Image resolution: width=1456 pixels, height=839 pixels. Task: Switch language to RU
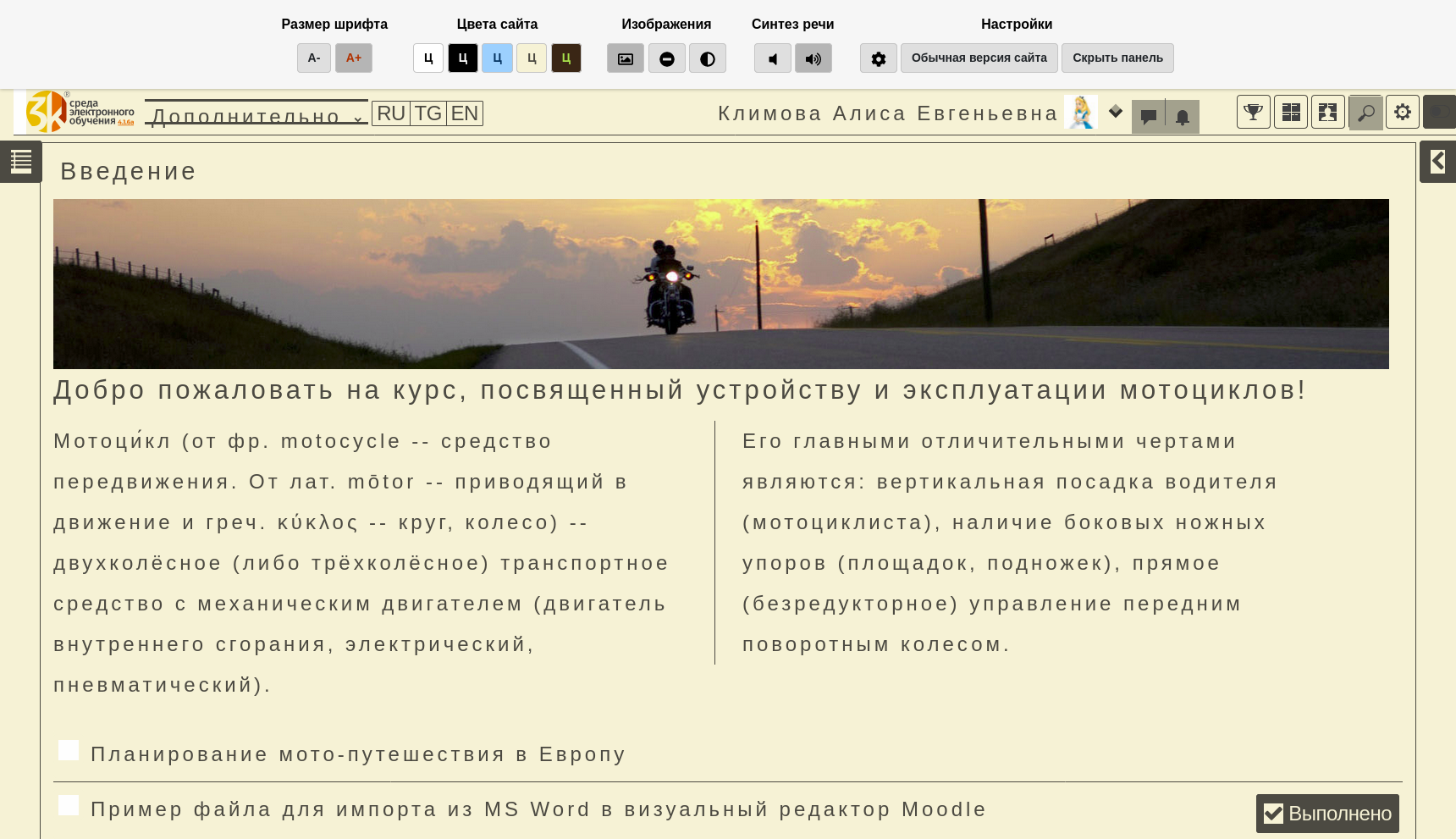pyautogui.click(x=391, y=113)
